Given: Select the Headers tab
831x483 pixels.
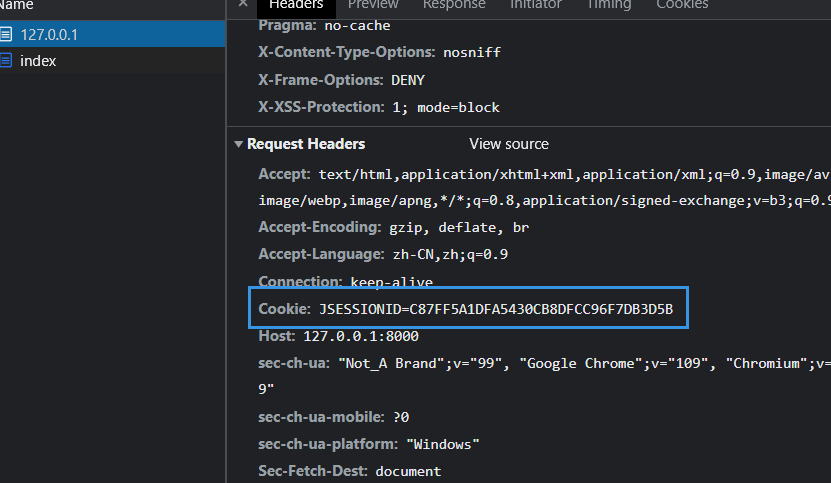Looking at the screenshot, I should [x=296, y=5].
